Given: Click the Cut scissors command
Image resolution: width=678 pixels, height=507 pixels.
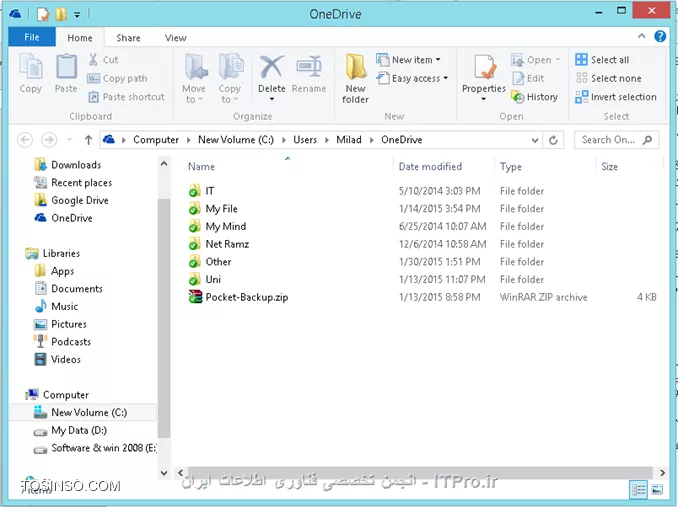Looking at the screenshot, I should coord(103,60).
